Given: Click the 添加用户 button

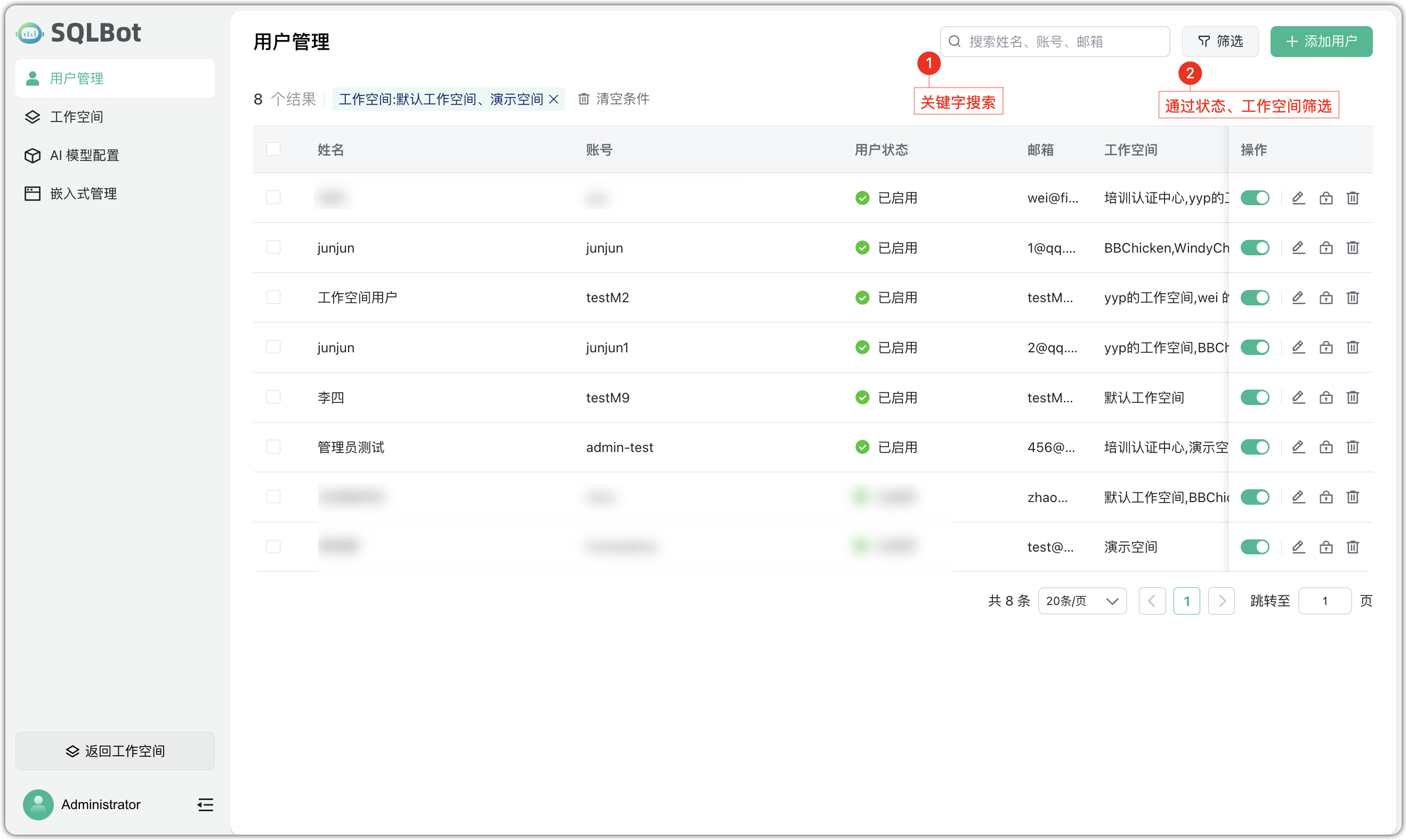Looking at the screenshot, I should 1321,42.
